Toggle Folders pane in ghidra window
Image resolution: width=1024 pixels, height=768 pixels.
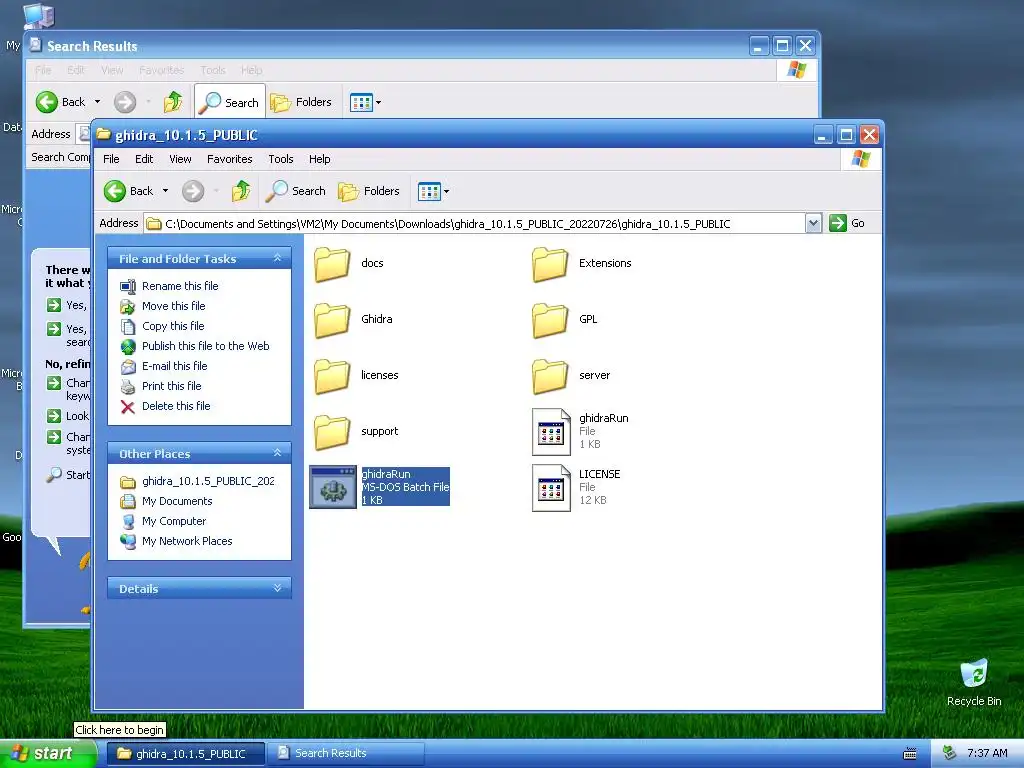click(x=369, y=191)
